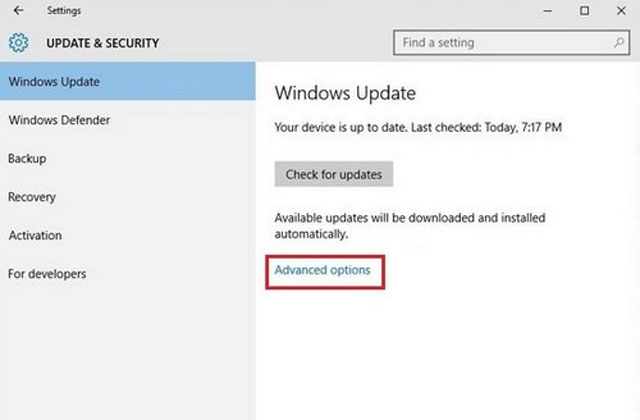
Task: Click the magnifier search icon
Action: [x=619, y=42]
